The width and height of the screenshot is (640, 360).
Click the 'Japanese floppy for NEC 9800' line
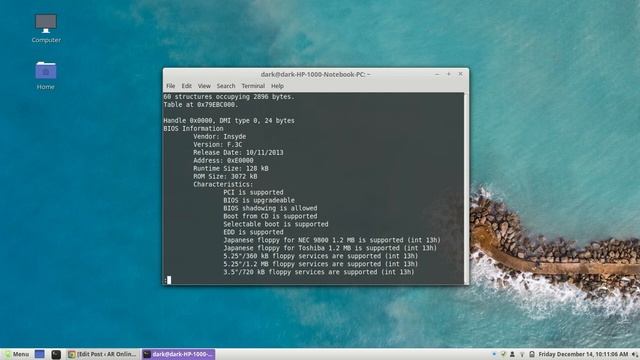[x=332, y=240]
